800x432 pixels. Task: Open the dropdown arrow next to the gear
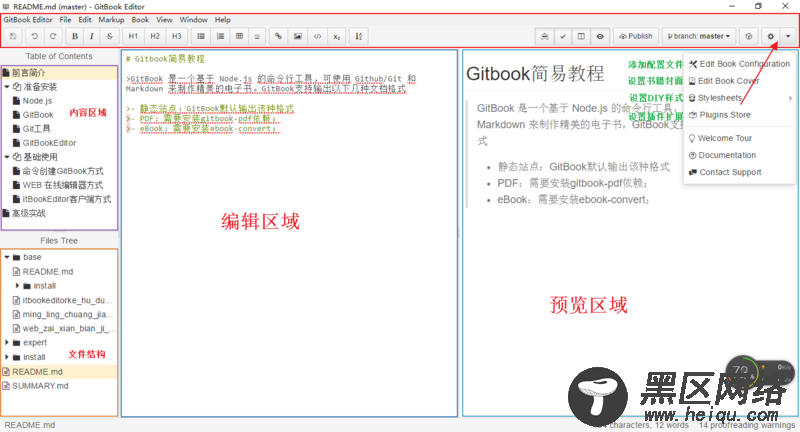(x=788, y=36)
